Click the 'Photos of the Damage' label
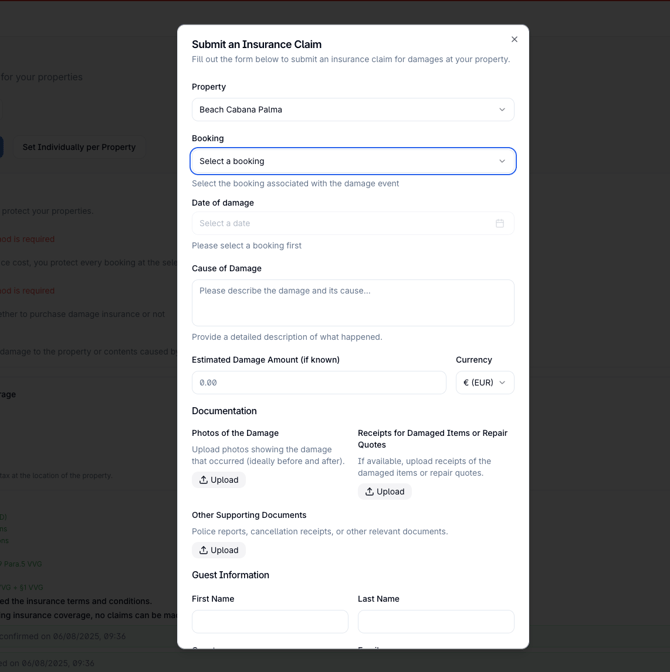 tap(235, 433)
